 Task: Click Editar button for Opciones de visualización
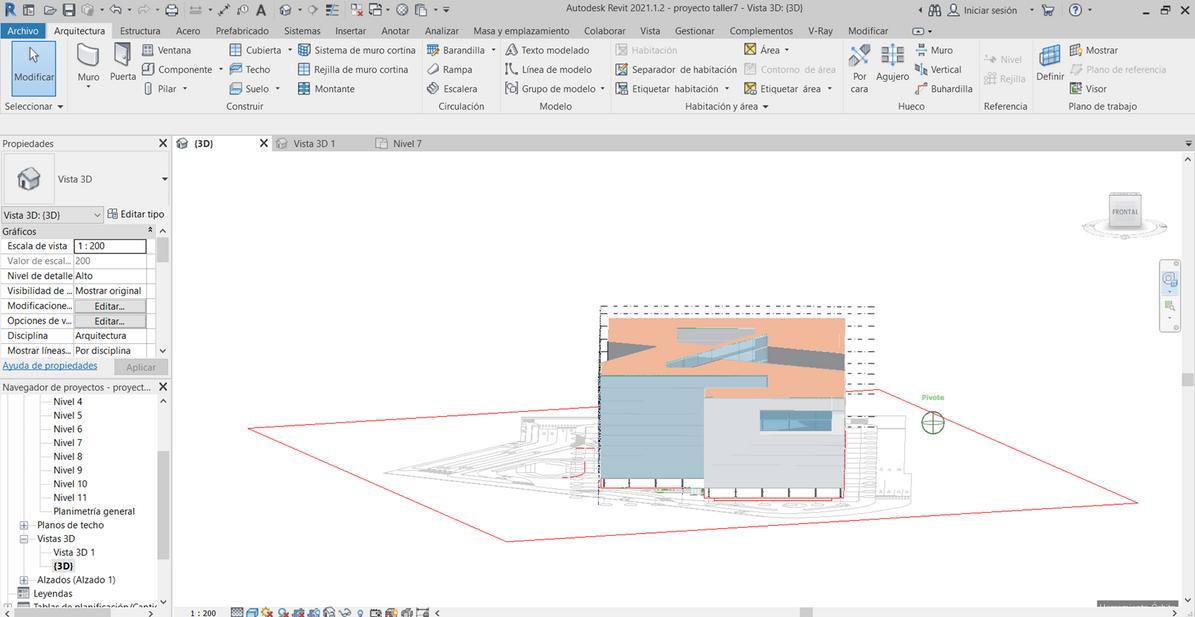click(109, 321)
